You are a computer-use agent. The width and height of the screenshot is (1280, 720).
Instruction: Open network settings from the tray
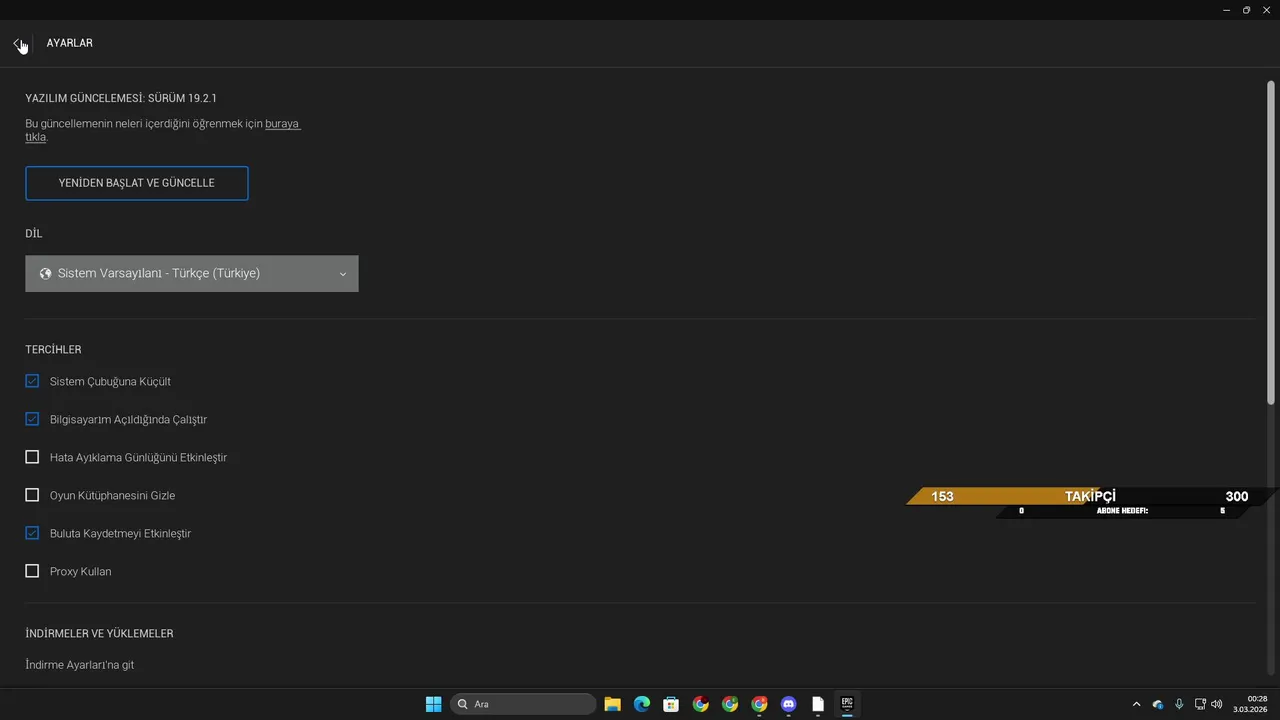(x=1200, y=704)
